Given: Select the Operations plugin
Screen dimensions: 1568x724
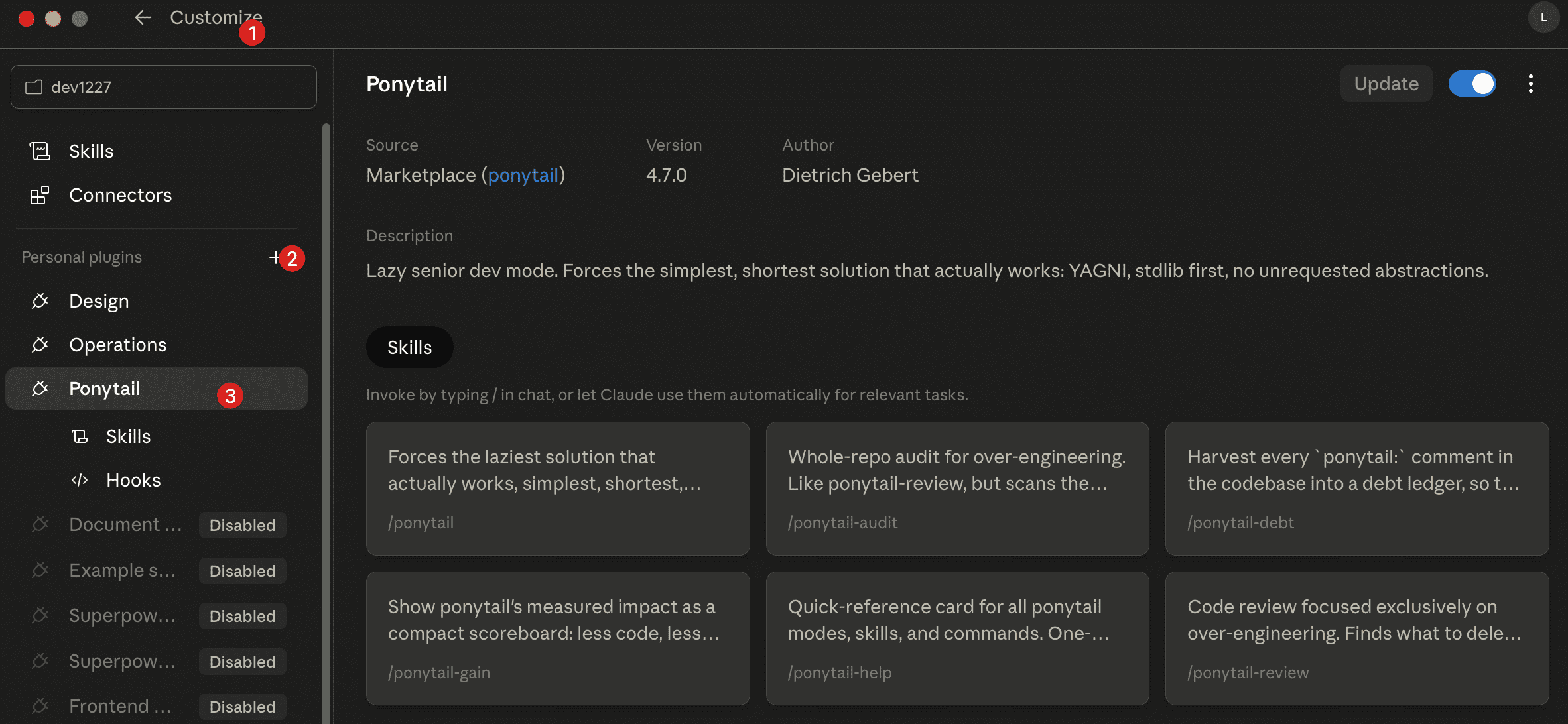Looking at the screenshot, I should point(157,345).
